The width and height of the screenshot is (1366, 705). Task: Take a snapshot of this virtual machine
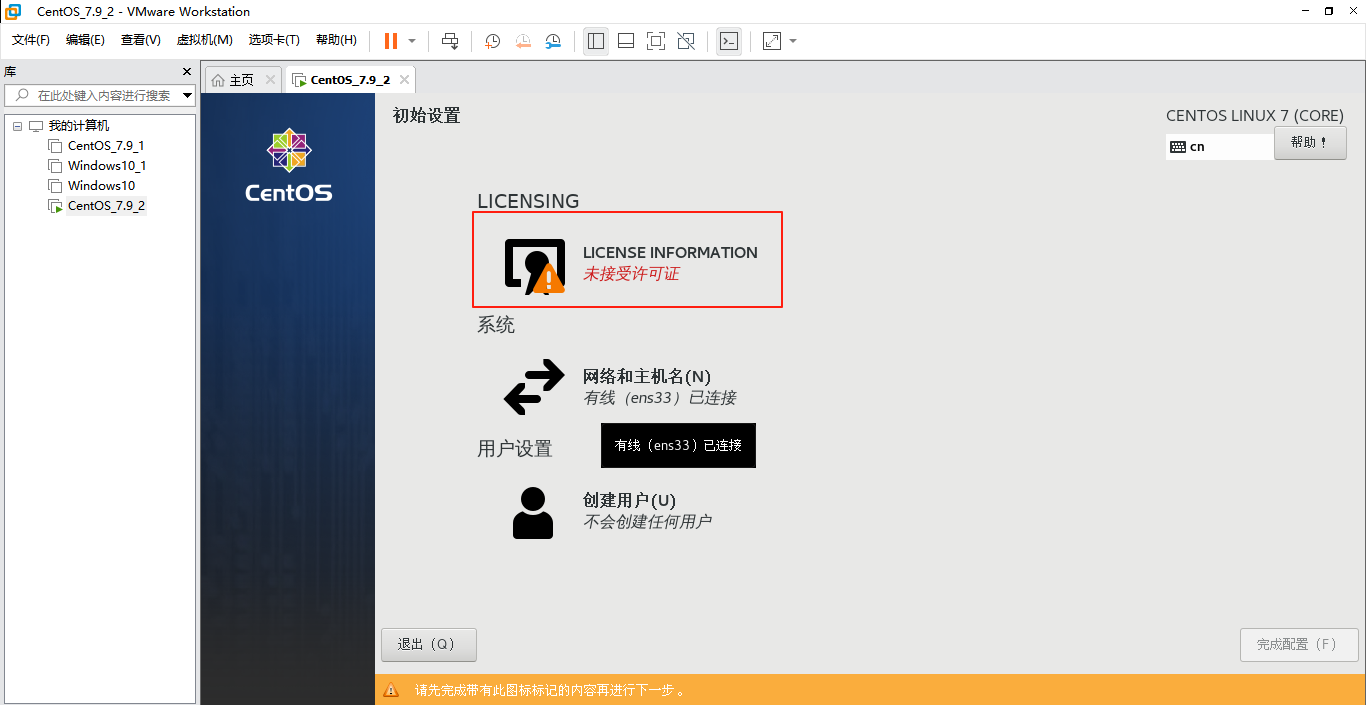pos(491,41)
